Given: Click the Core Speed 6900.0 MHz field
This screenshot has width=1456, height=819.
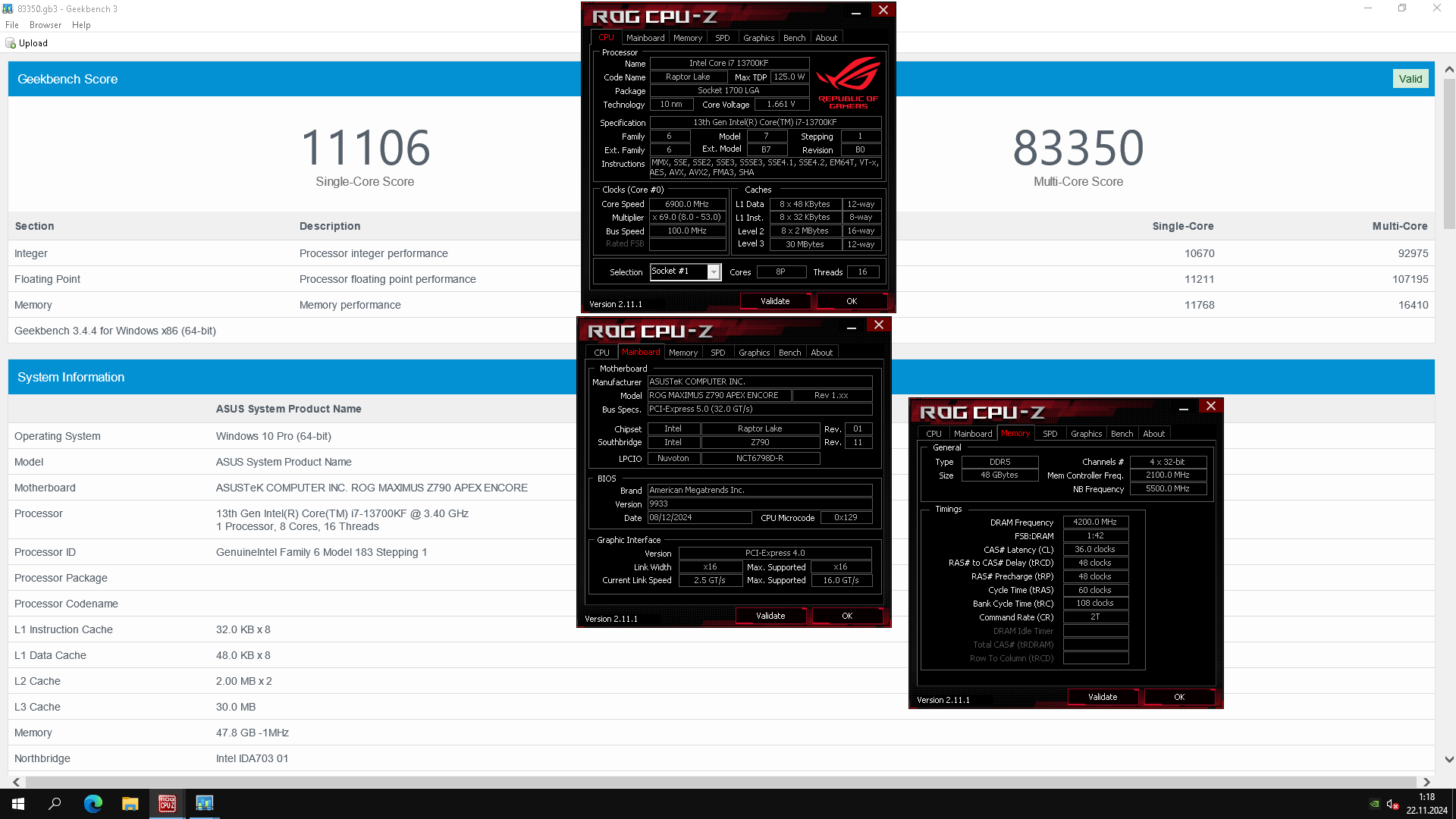Looking at the screenshot, I should point(687,204).
